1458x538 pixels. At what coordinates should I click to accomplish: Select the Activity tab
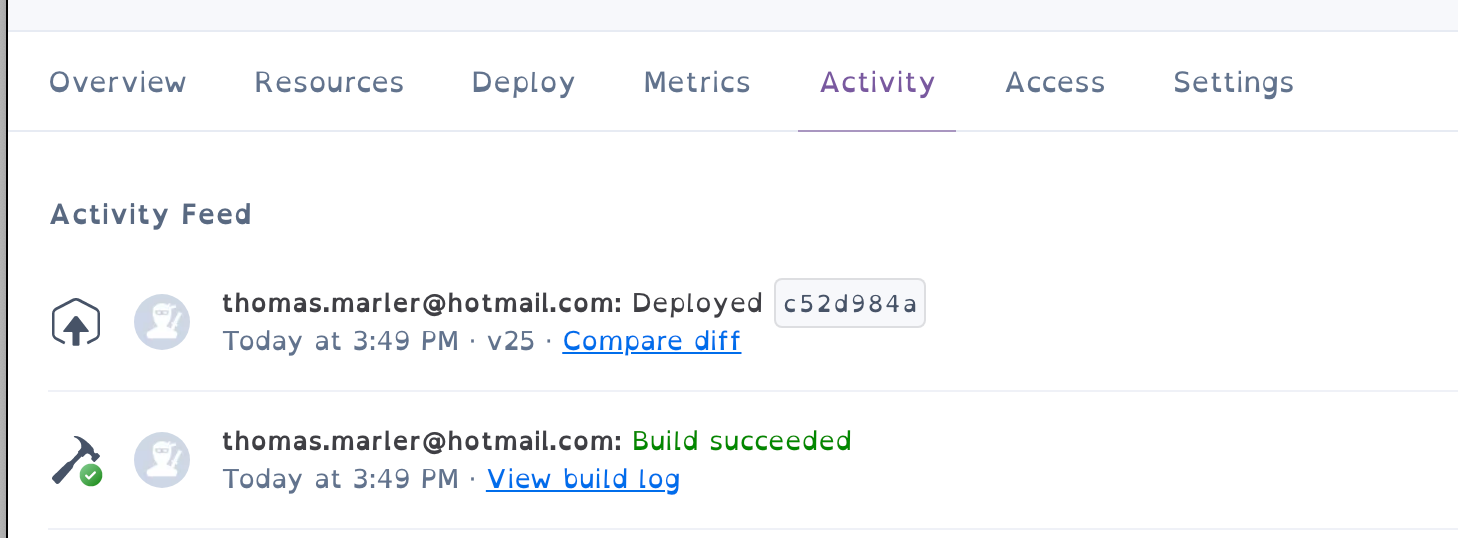[x=877, y=83]
